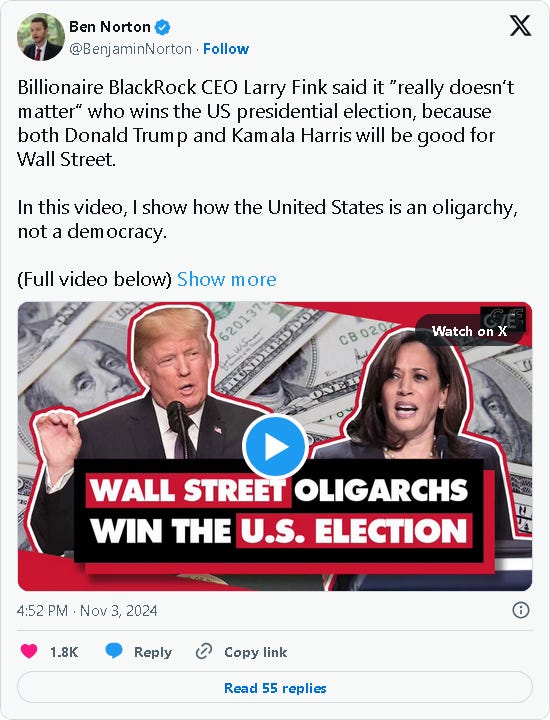Open Ben Norton's profile picture
The height and width of the screenshot is (720, 550).
point(40,37)
